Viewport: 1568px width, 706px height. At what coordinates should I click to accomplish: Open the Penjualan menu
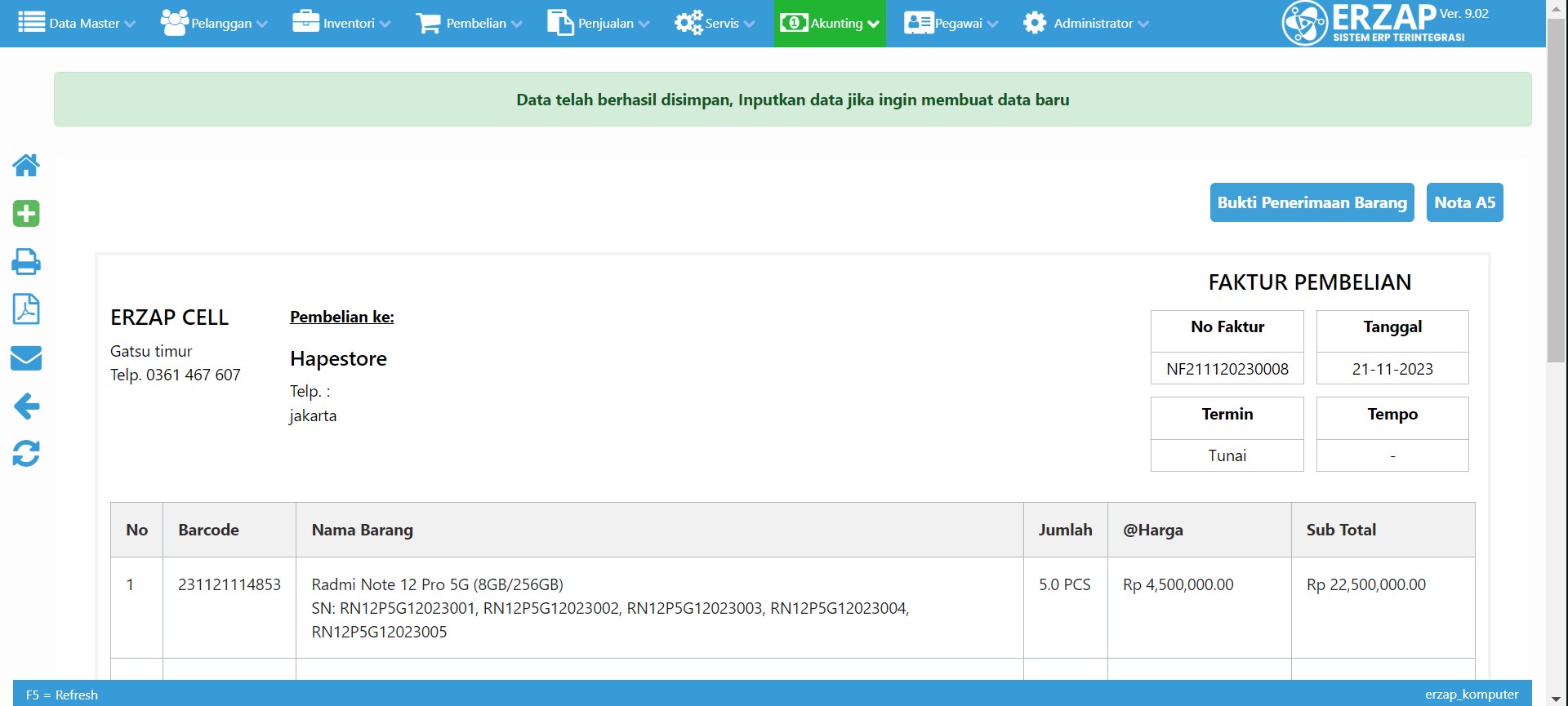[599, 23]
